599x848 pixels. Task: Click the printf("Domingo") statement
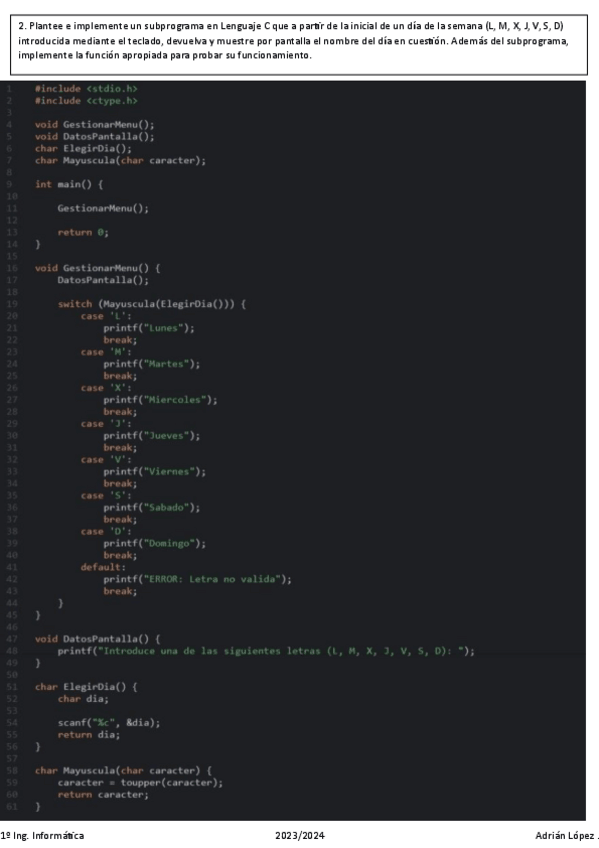tap(155, 544)
